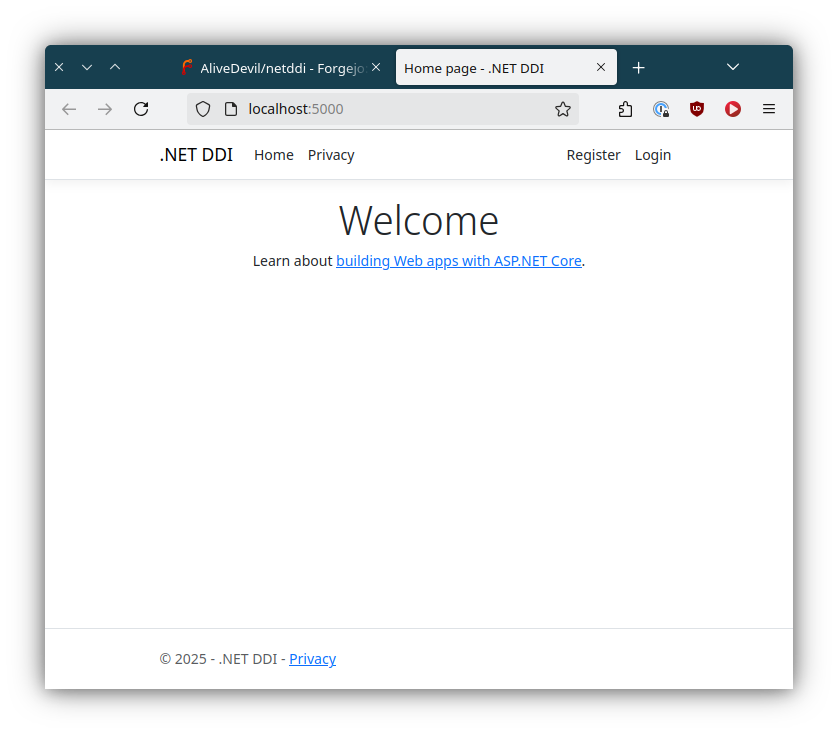The height and width of the screenshot is (734, 838).
Task: Close the Home page .NET DDI tab
Action: point(601,67)
